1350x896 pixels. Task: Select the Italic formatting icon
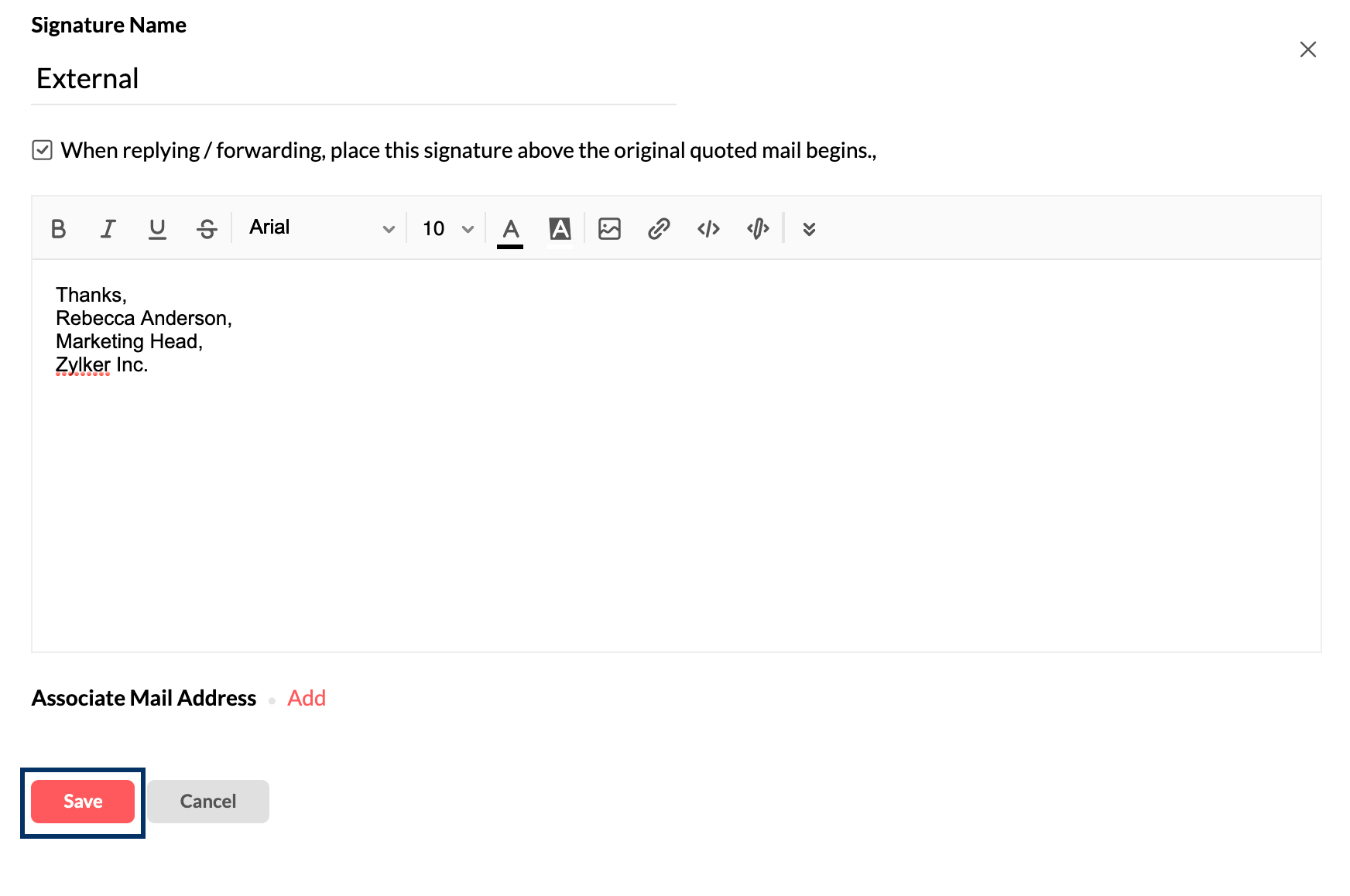[108, 228]
